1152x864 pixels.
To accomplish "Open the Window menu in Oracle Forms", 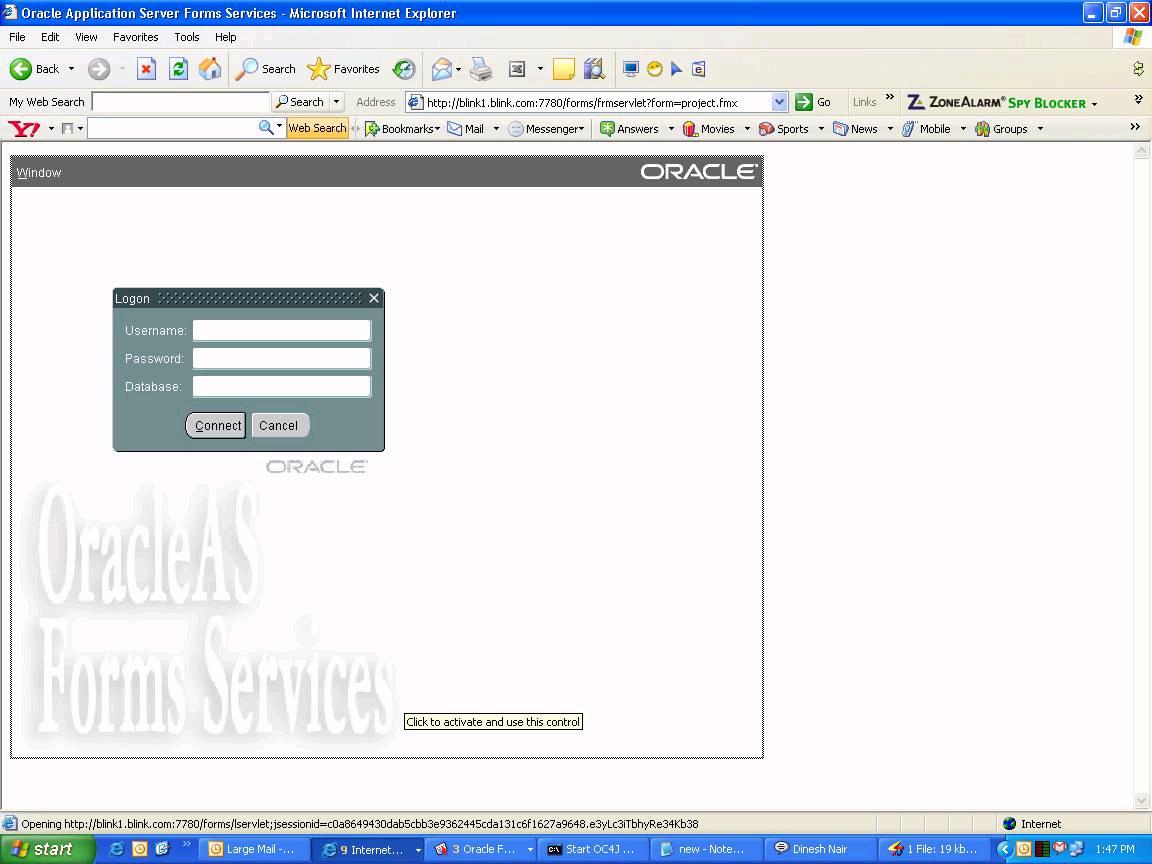I will click(39, 173).
